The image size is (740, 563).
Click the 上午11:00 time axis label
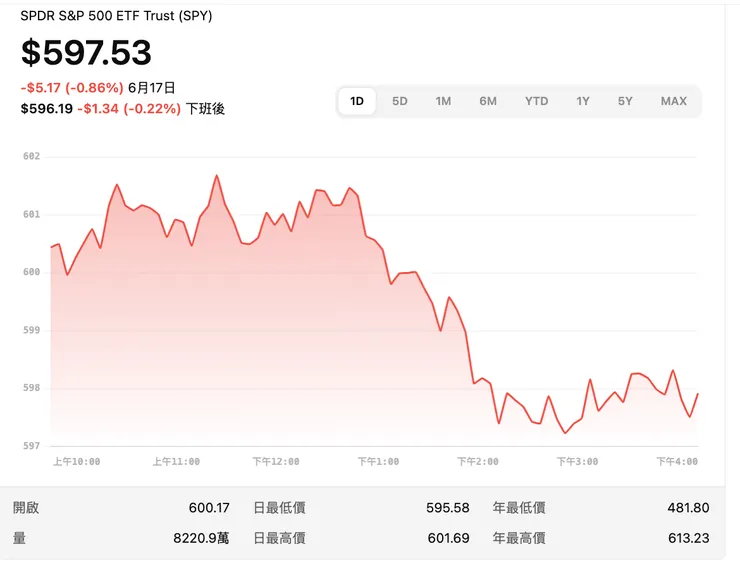[x=176, y=462]
